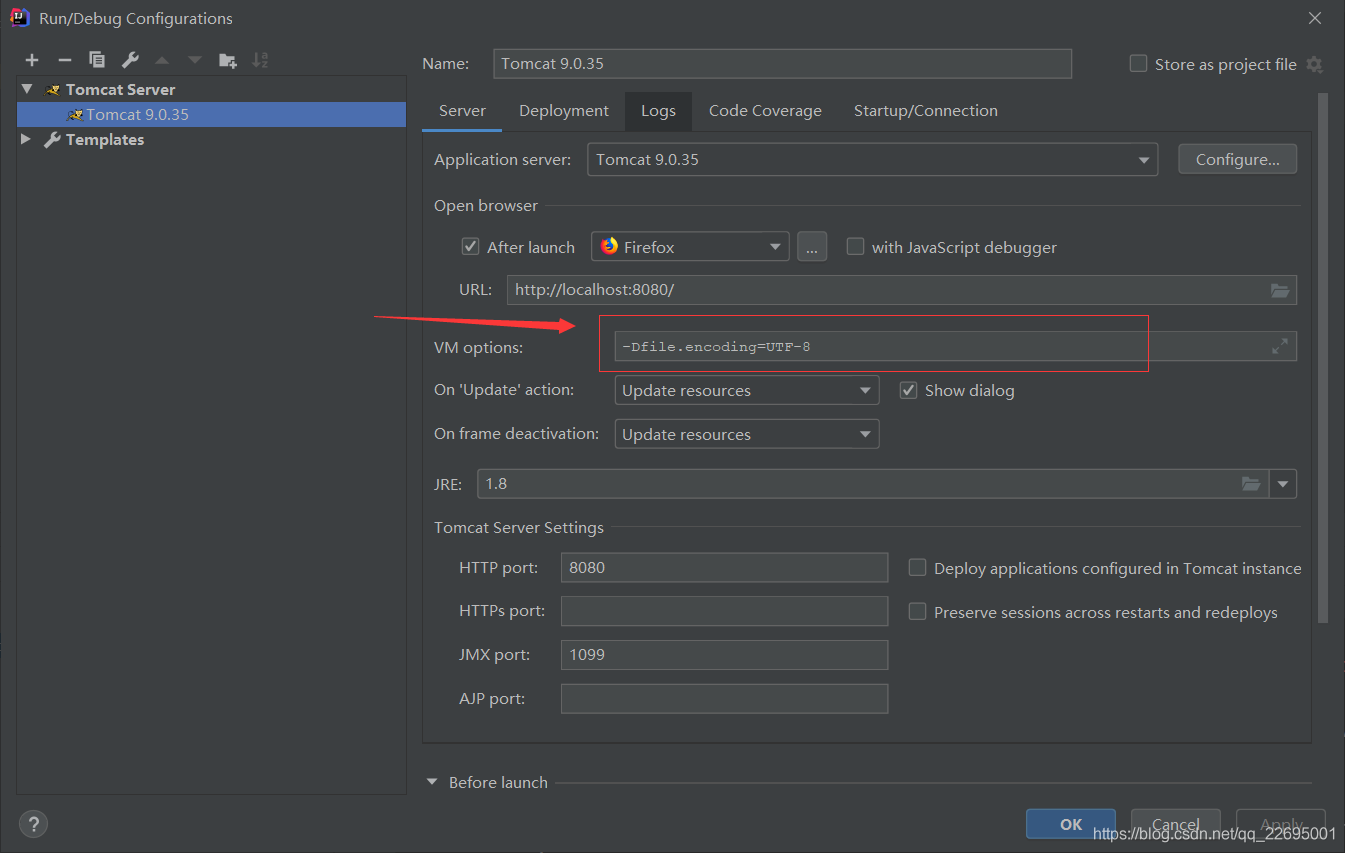This screenshot has width=1345, height=853.
Task: Create new folder icon in toolbar
Action: coord(228,60)
